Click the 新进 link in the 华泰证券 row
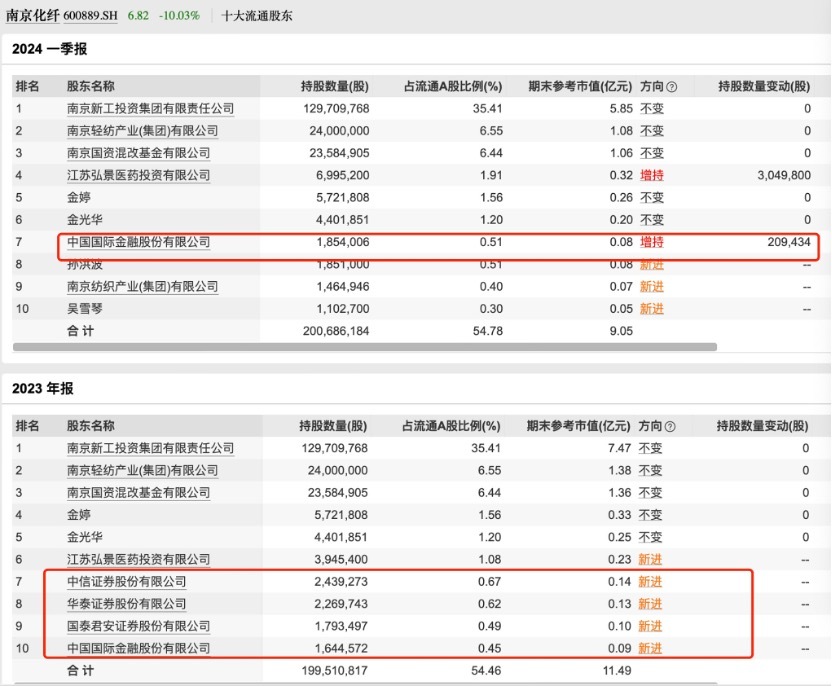Viewport: 832px width, 686px height. click(650, 604)
